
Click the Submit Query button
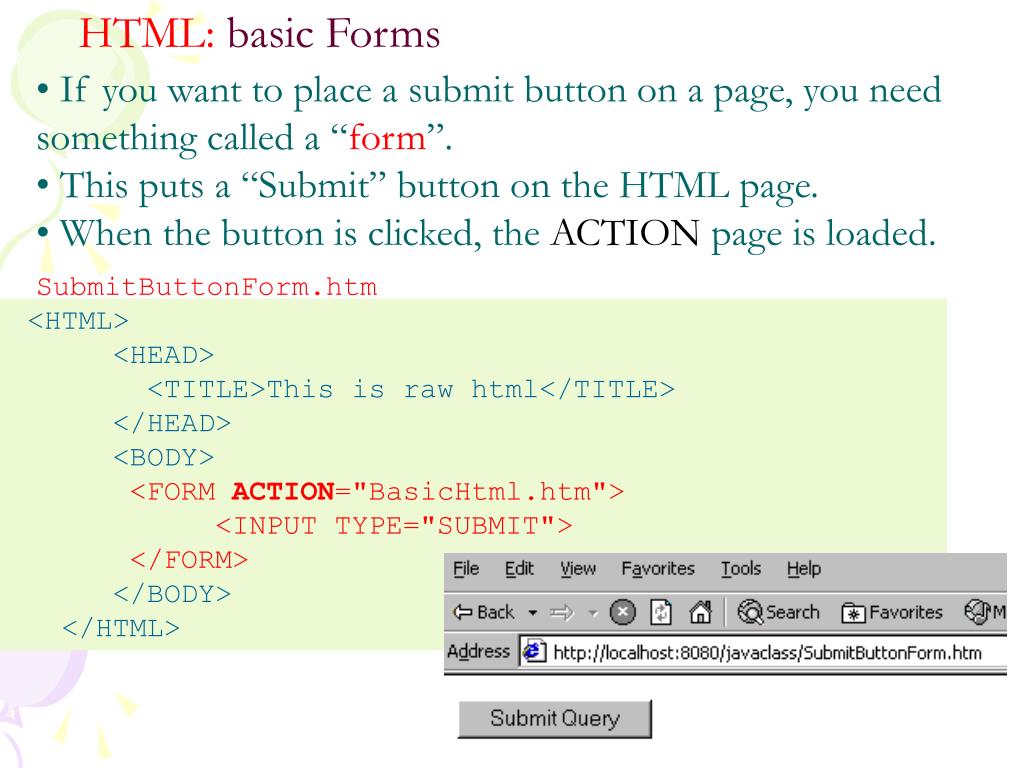pyautogui.click(x=555, y=719)
